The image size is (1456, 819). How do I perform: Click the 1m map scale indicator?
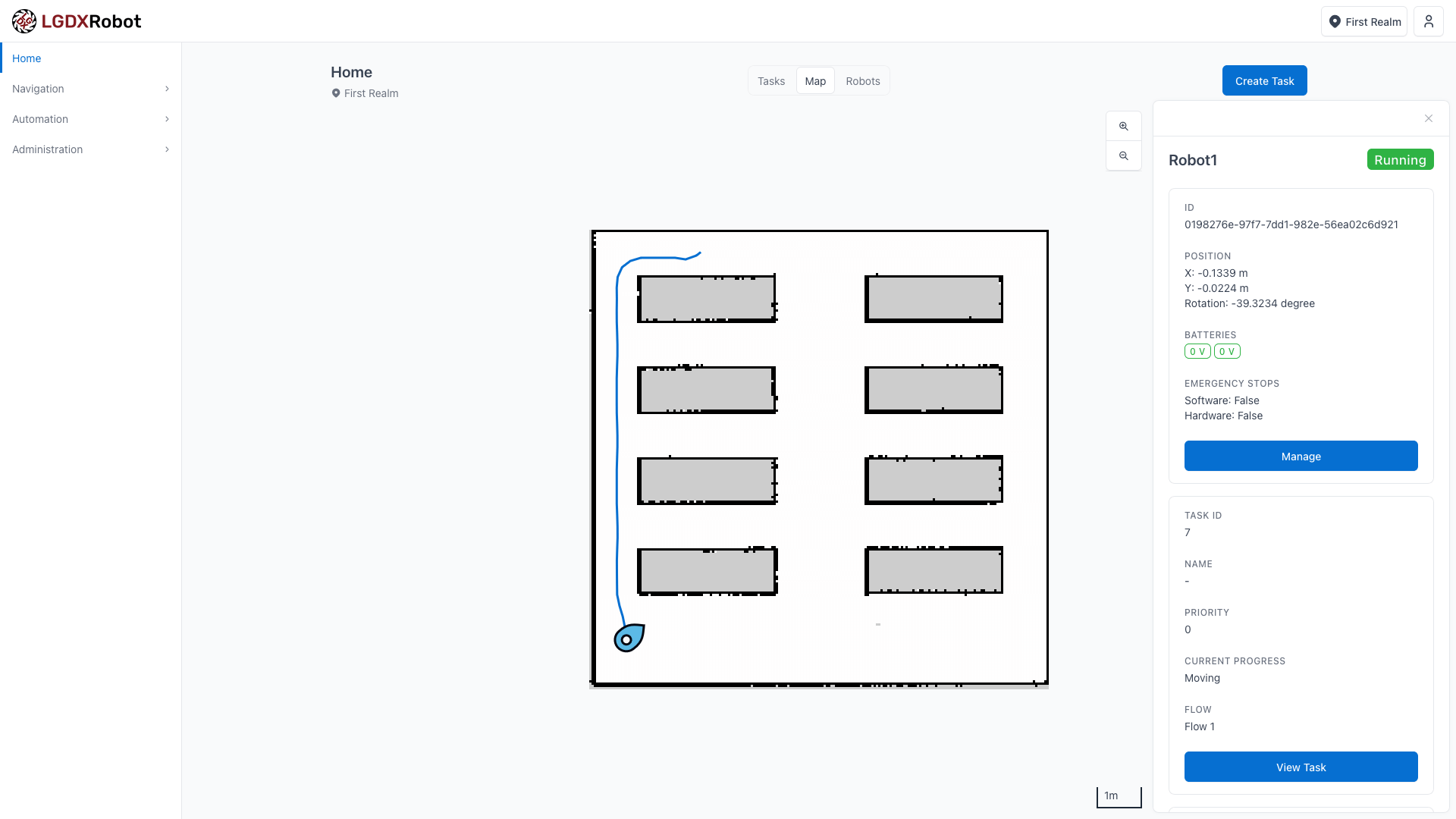tap(1118, 796)
